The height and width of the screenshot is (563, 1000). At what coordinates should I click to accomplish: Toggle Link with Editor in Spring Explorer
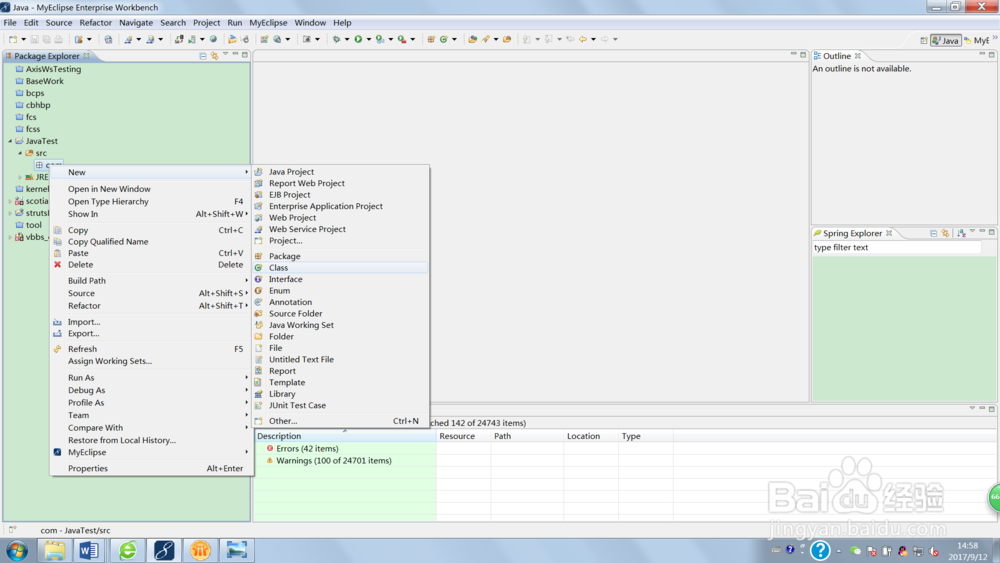(x=945, y=233)
